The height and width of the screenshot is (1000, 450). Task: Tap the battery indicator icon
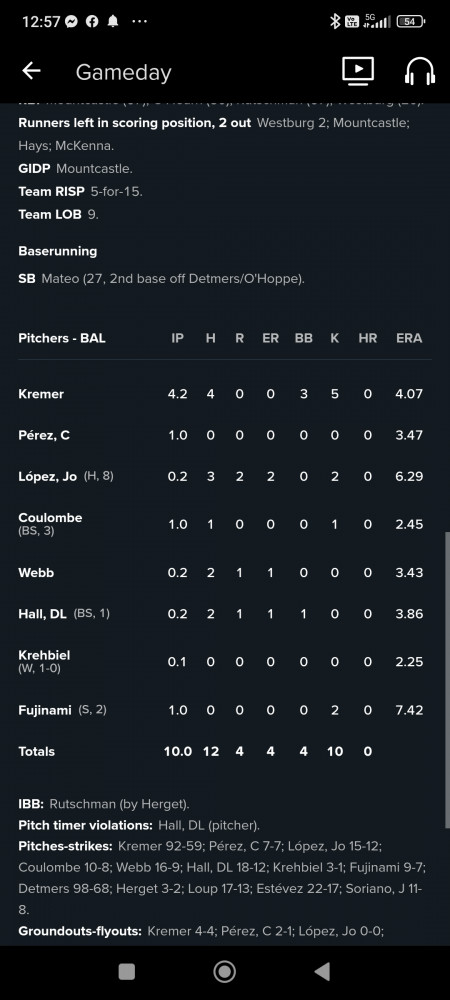(410, 21)
